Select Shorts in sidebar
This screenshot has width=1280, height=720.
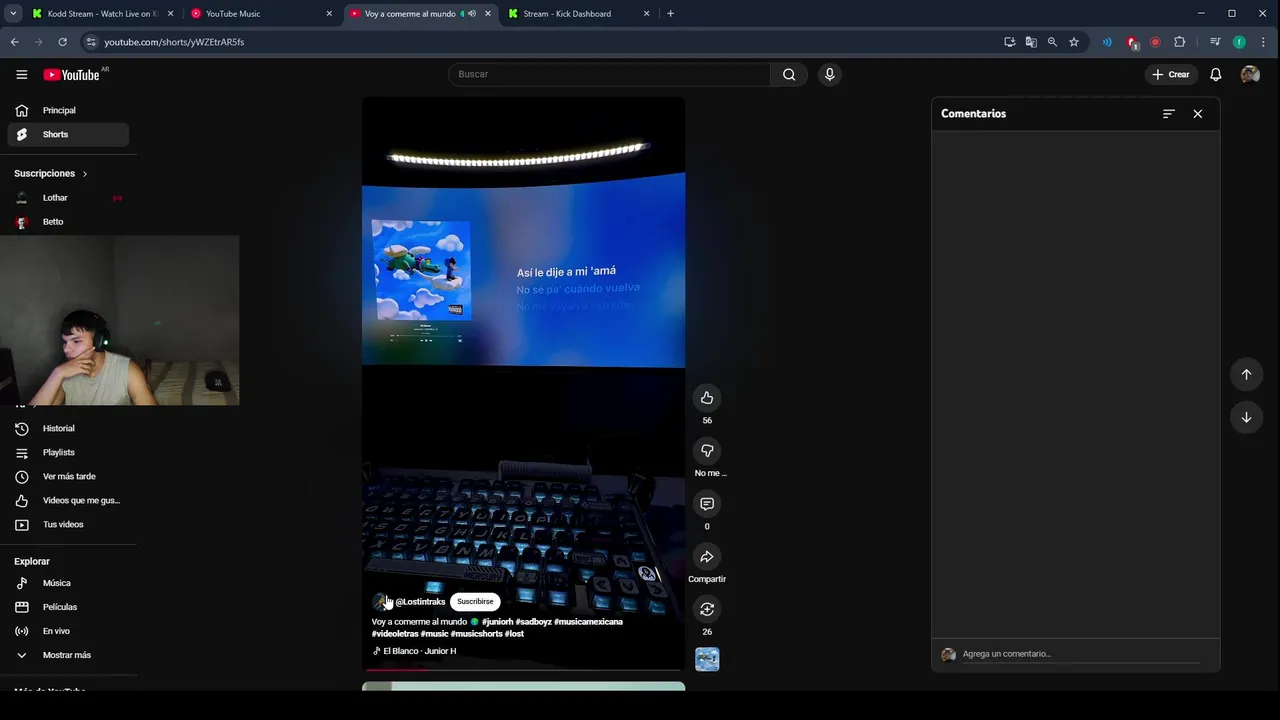coord(68,134)
